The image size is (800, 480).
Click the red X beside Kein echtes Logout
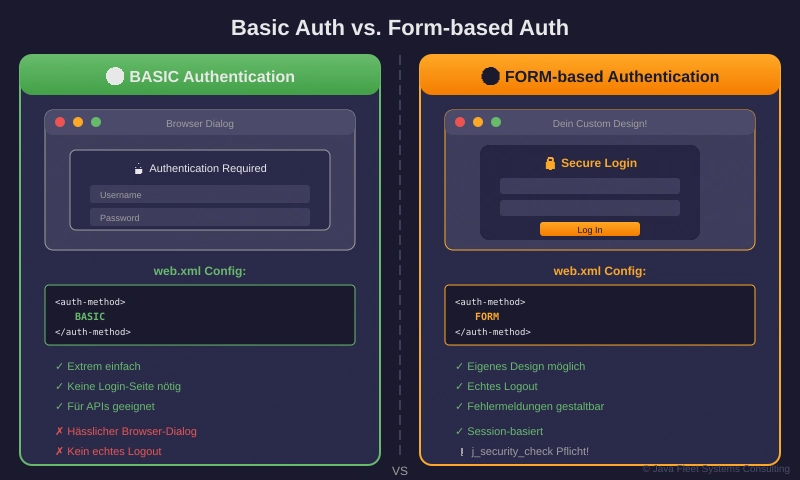(59, 451)
